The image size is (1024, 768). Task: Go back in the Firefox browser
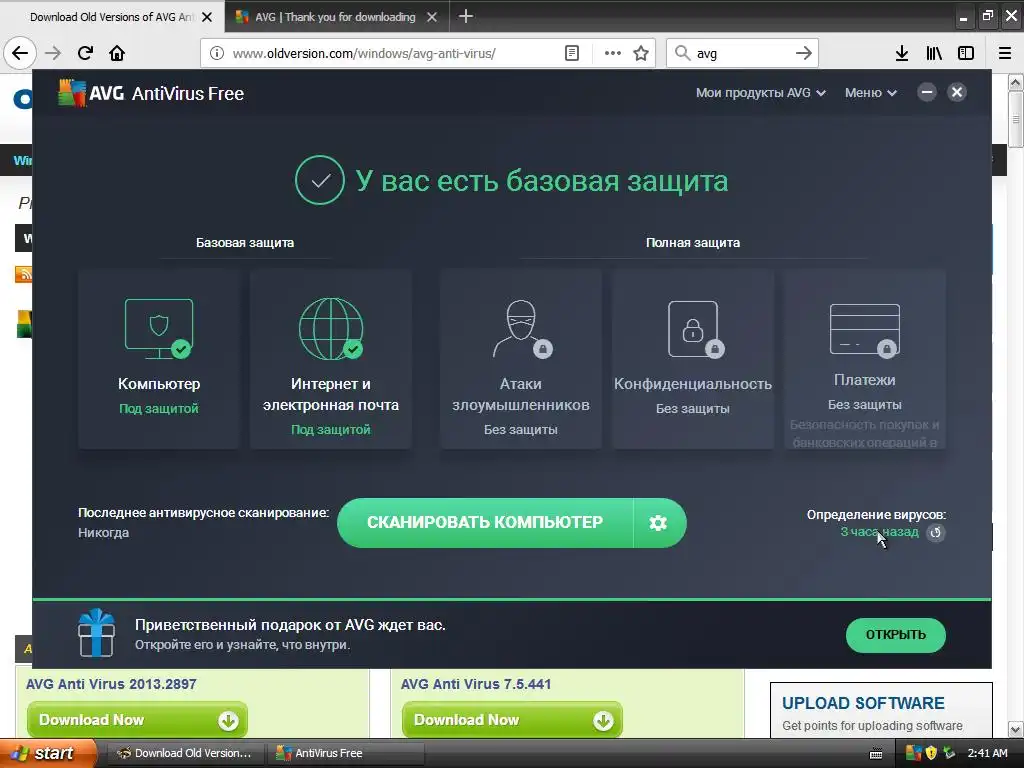pos(20,53)
